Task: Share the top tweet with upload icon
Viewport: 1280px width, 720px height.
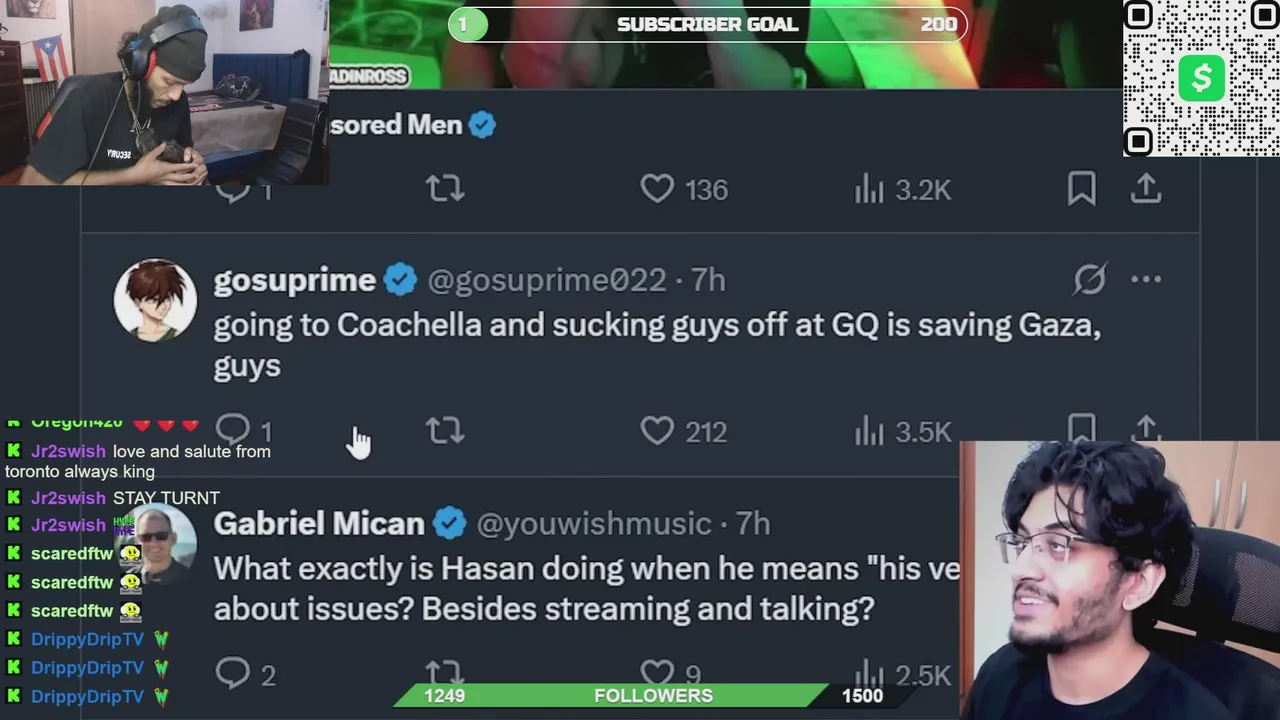Action: click(x=1146, y=188)
